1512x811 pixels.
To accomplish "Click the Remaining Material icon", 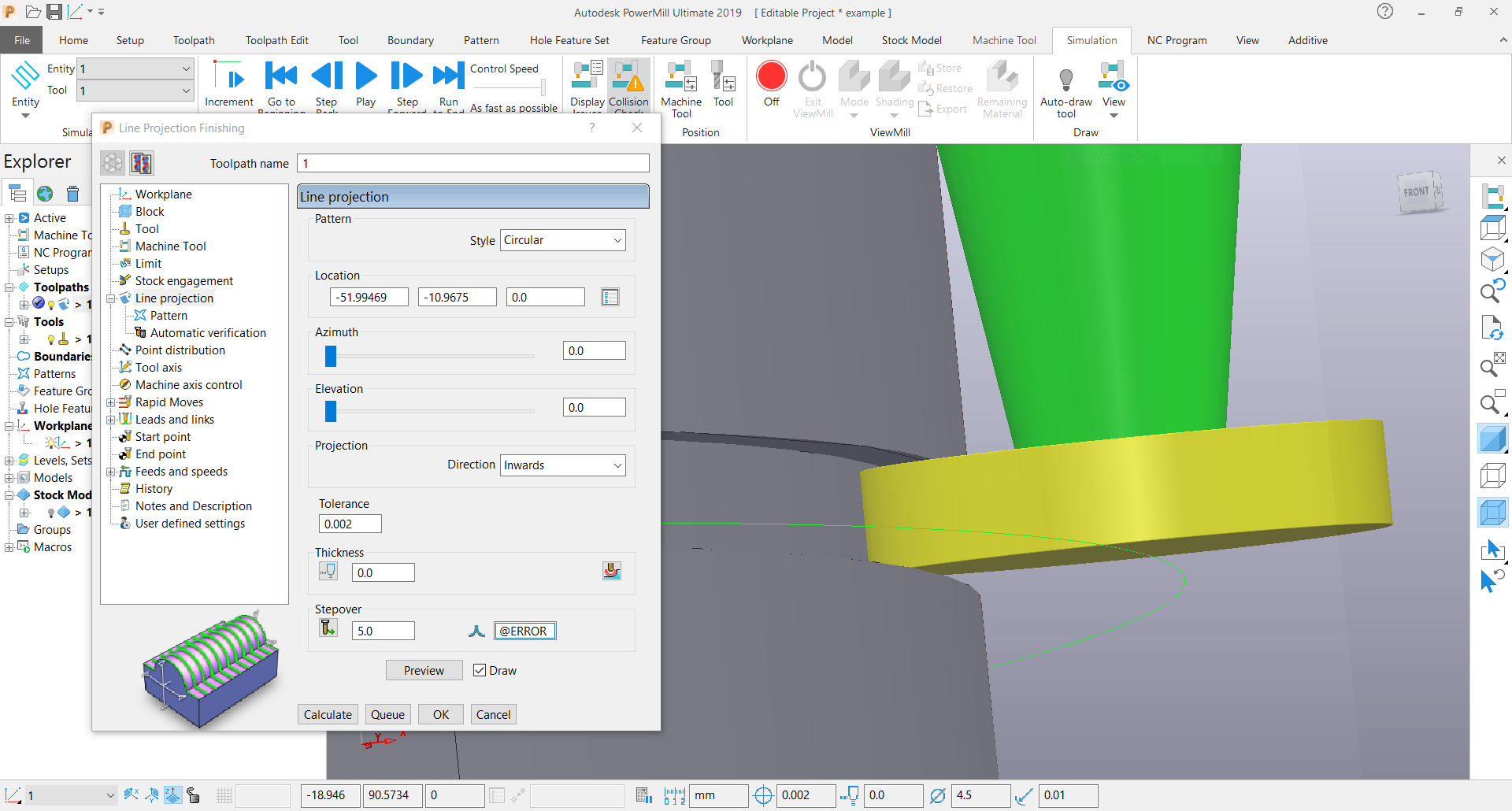I will [x=1002, y=87].
